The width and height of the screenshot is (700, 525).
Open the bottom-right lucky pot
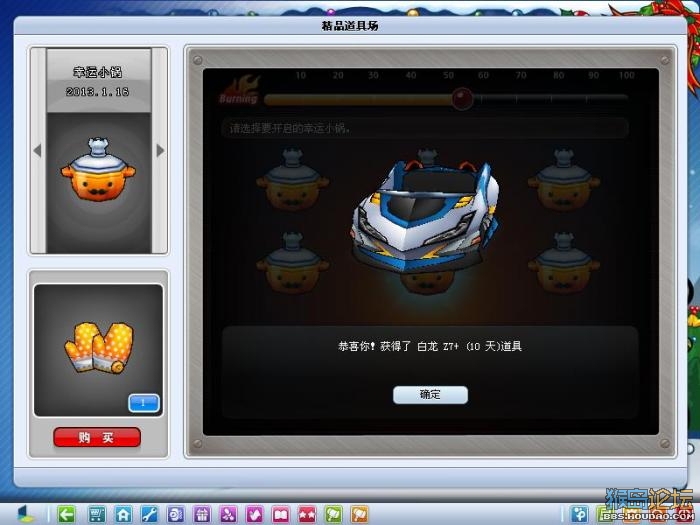[564, 262]
